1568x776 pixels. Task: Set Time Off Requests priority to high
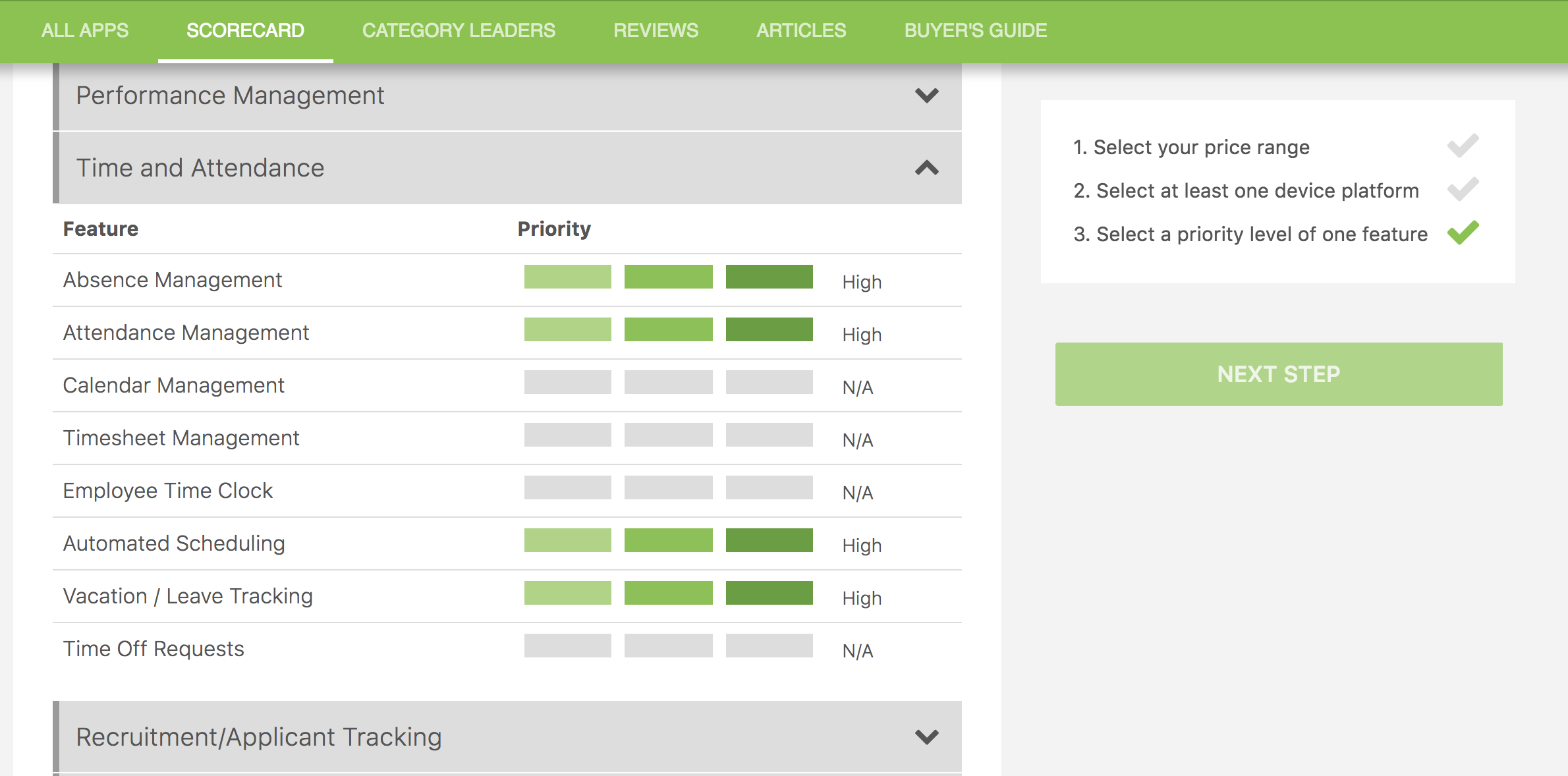[769, 646]
